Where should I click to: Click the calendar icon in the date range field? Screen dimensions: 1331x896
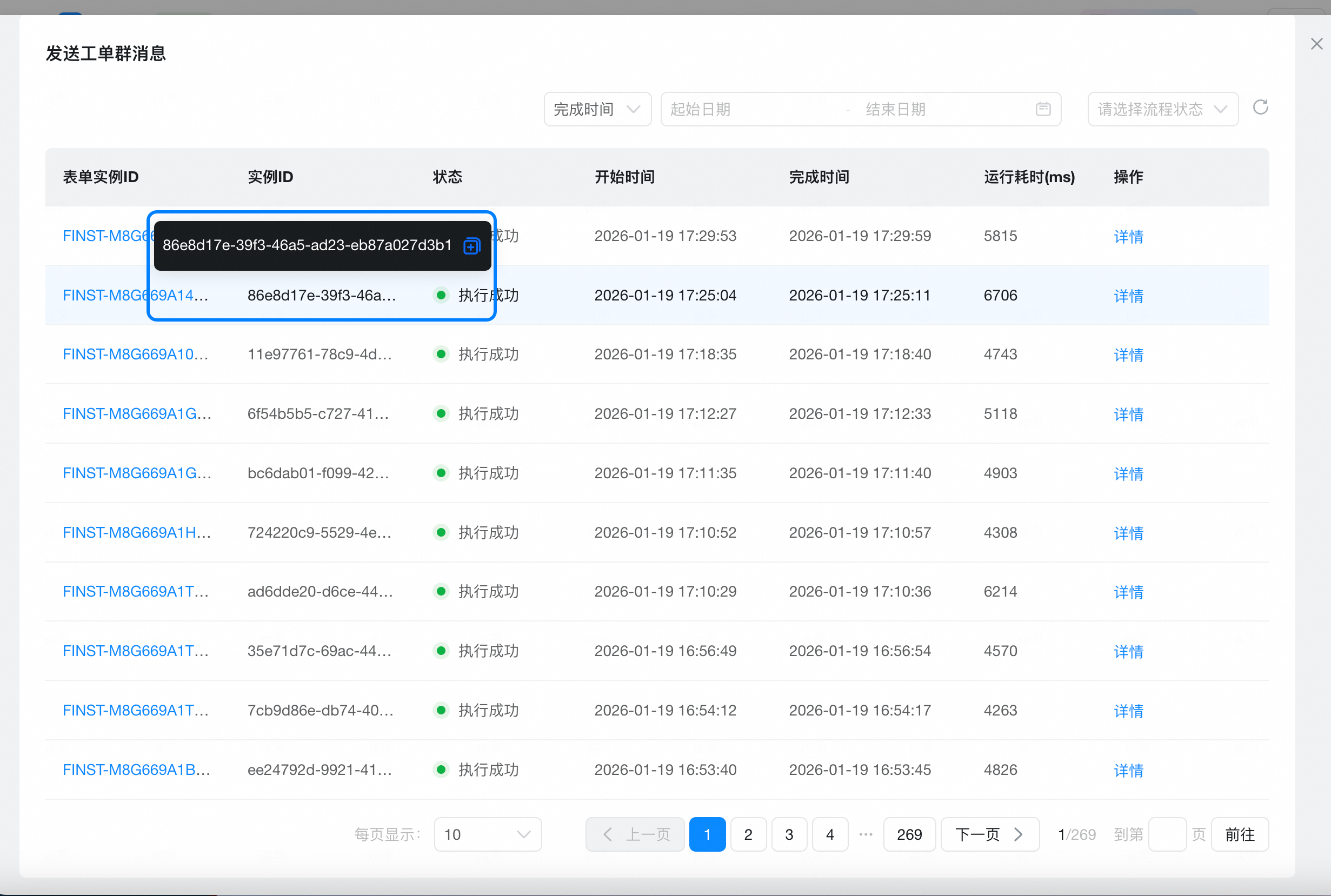tap(1043, 109)
